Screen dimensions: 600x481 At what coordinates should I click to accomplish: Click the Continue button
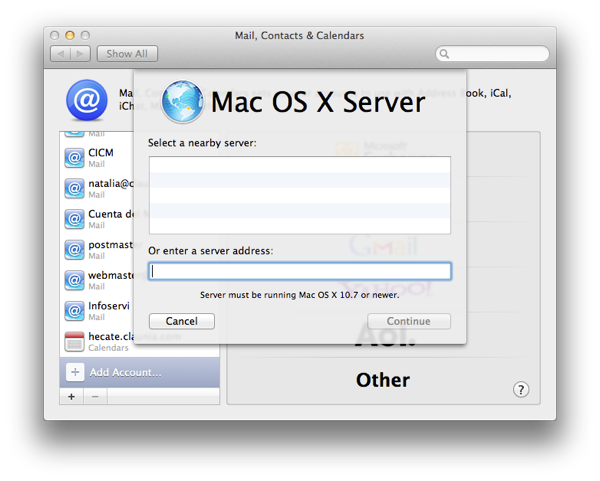pyautogui.click(x=409, y=321)
